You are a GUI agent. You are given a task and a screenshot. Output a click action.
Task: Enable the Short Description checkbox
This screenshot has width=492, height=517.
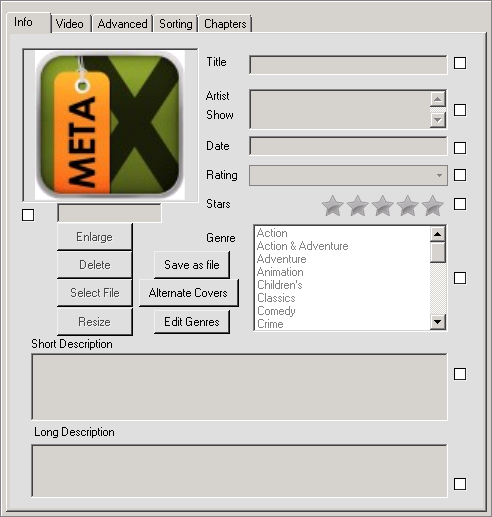click(x=460, y=374)
